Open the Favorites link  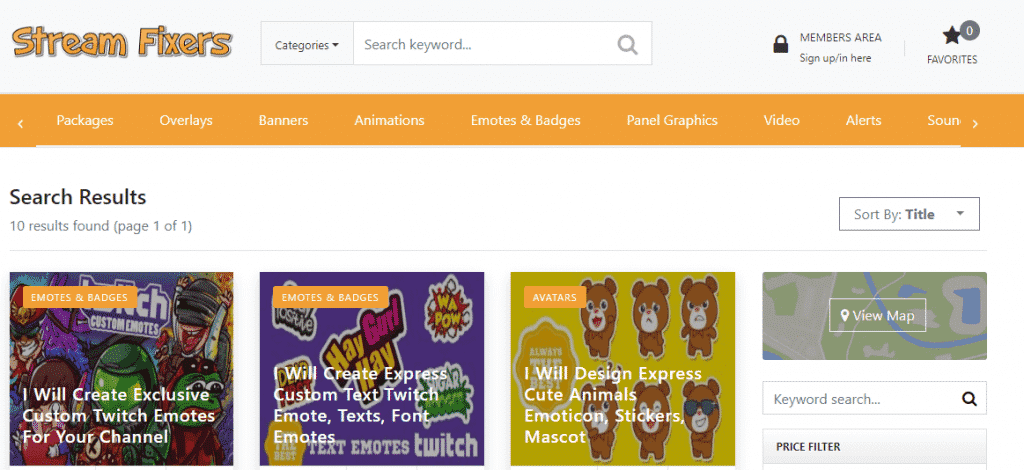pyautogui.click(x=952, y=59)
